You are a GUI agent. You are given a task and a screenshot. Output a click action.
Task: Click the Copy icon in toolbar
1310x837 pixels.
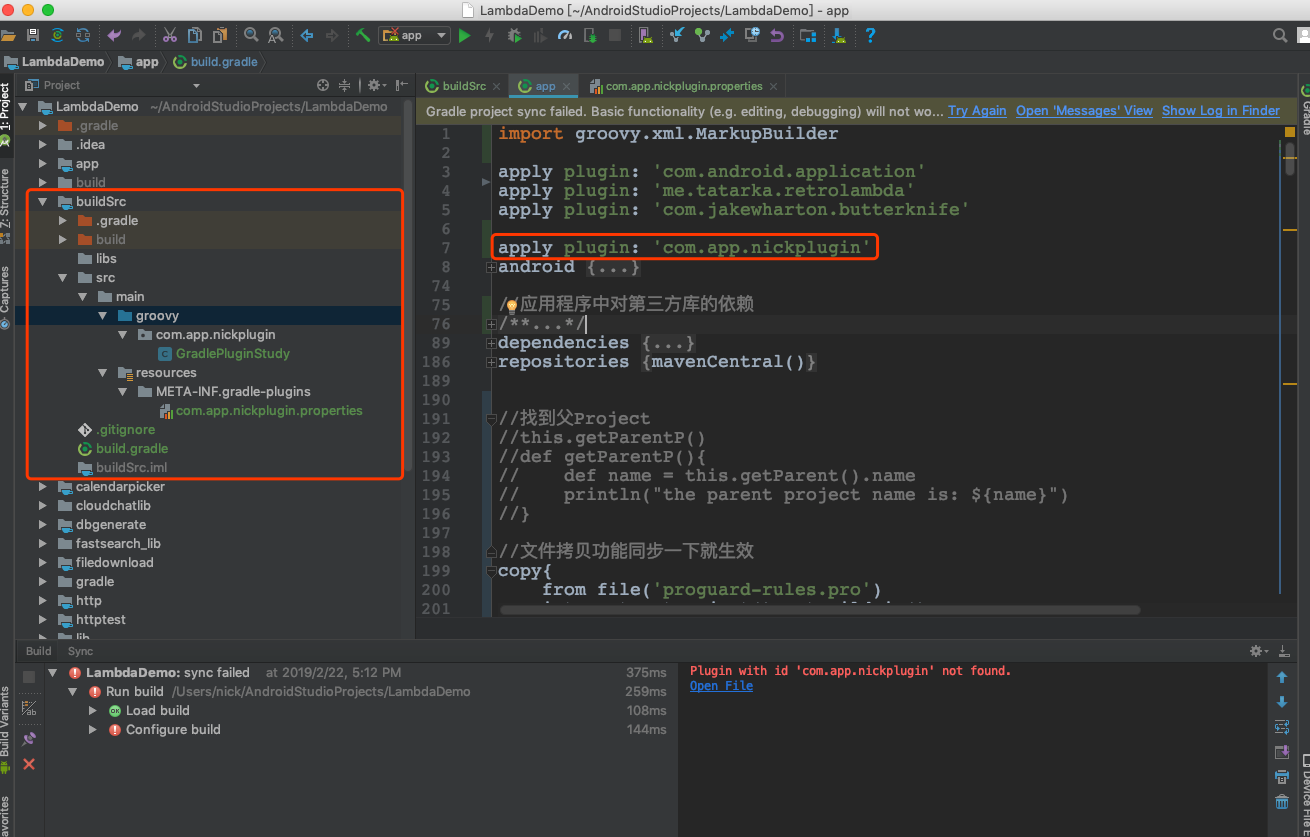(x=195, y=35)
